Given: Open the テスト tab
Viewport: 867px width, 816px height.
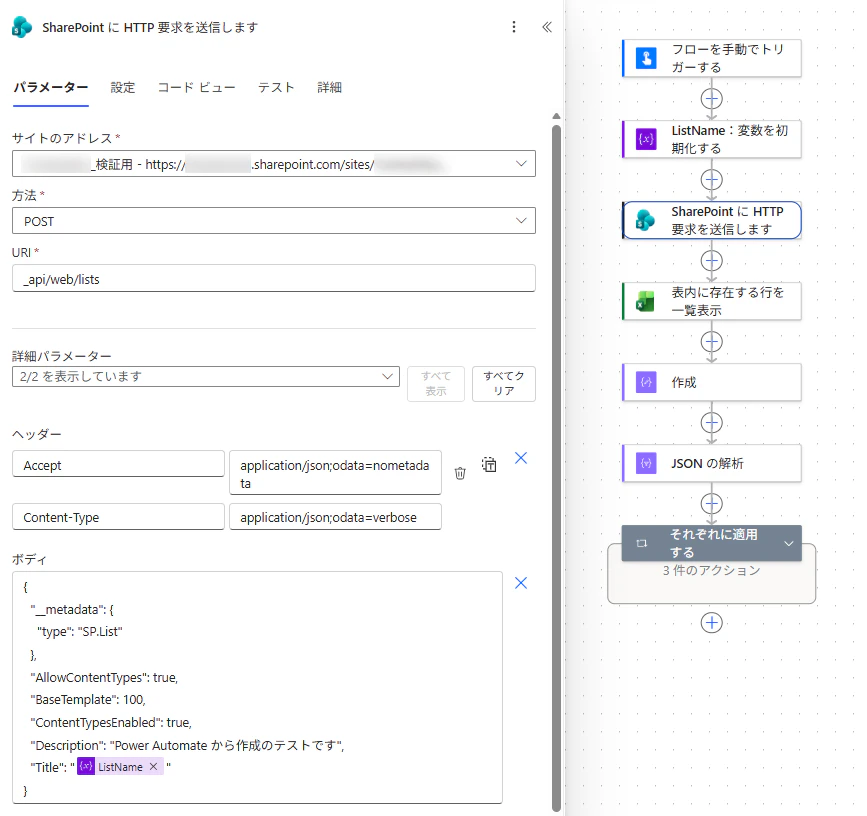Looking at the screenshot, I should click(x=276, y=87).
